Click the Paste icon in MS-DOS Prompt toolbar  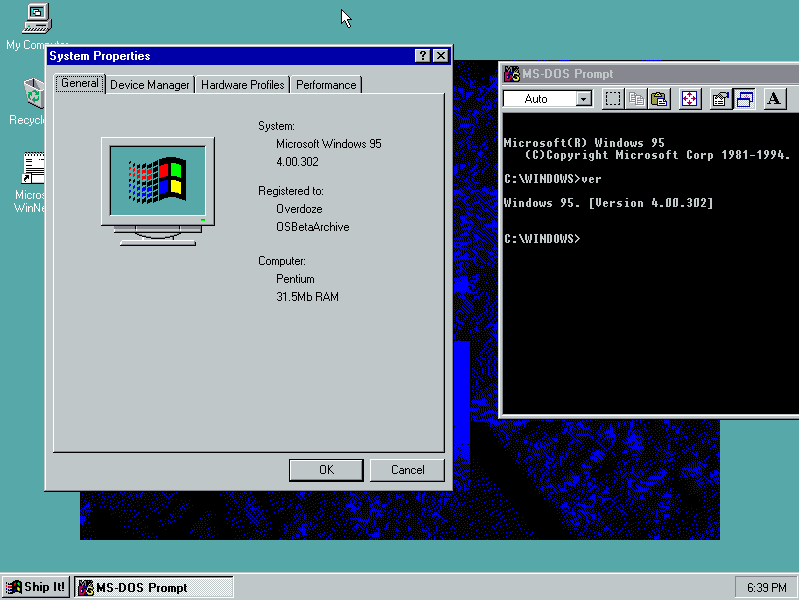pos(659,99)
